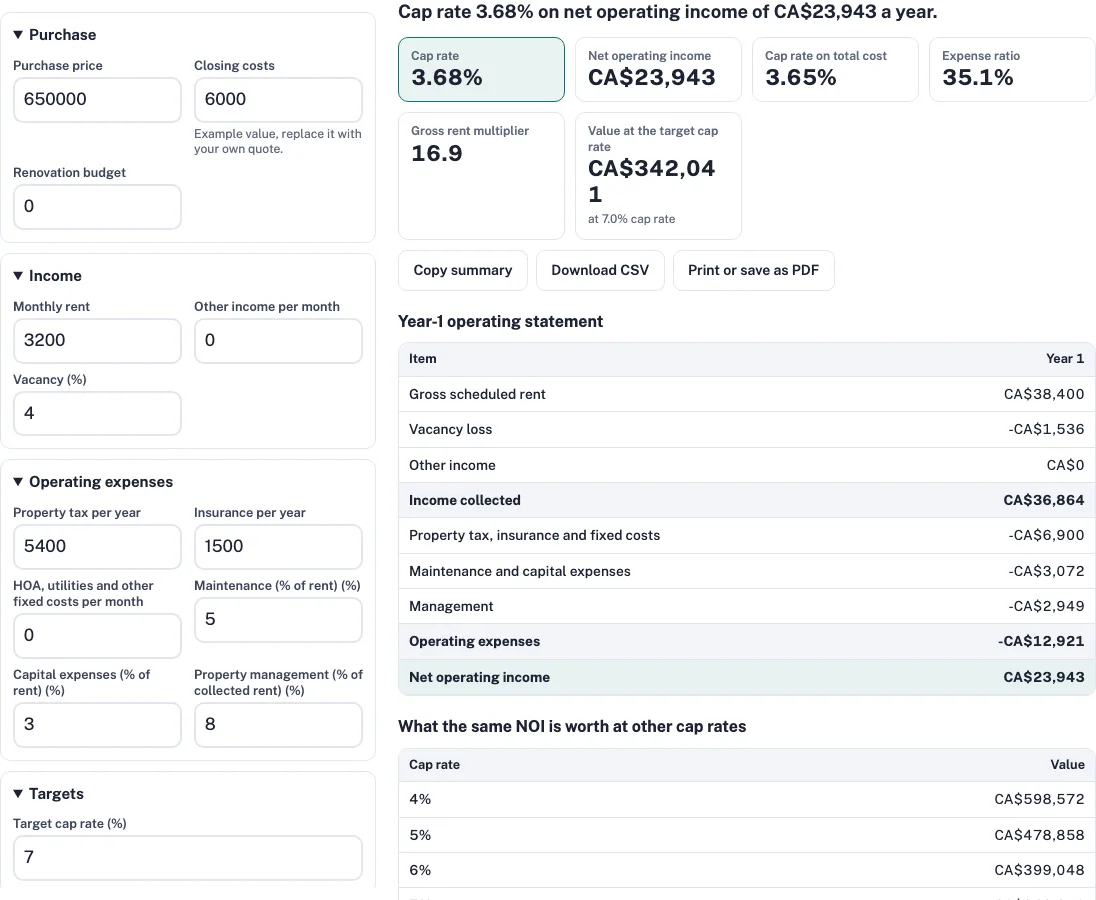Edit the Purchase price field
Screen dimensions: 1096x900
[x=97, y=99]
